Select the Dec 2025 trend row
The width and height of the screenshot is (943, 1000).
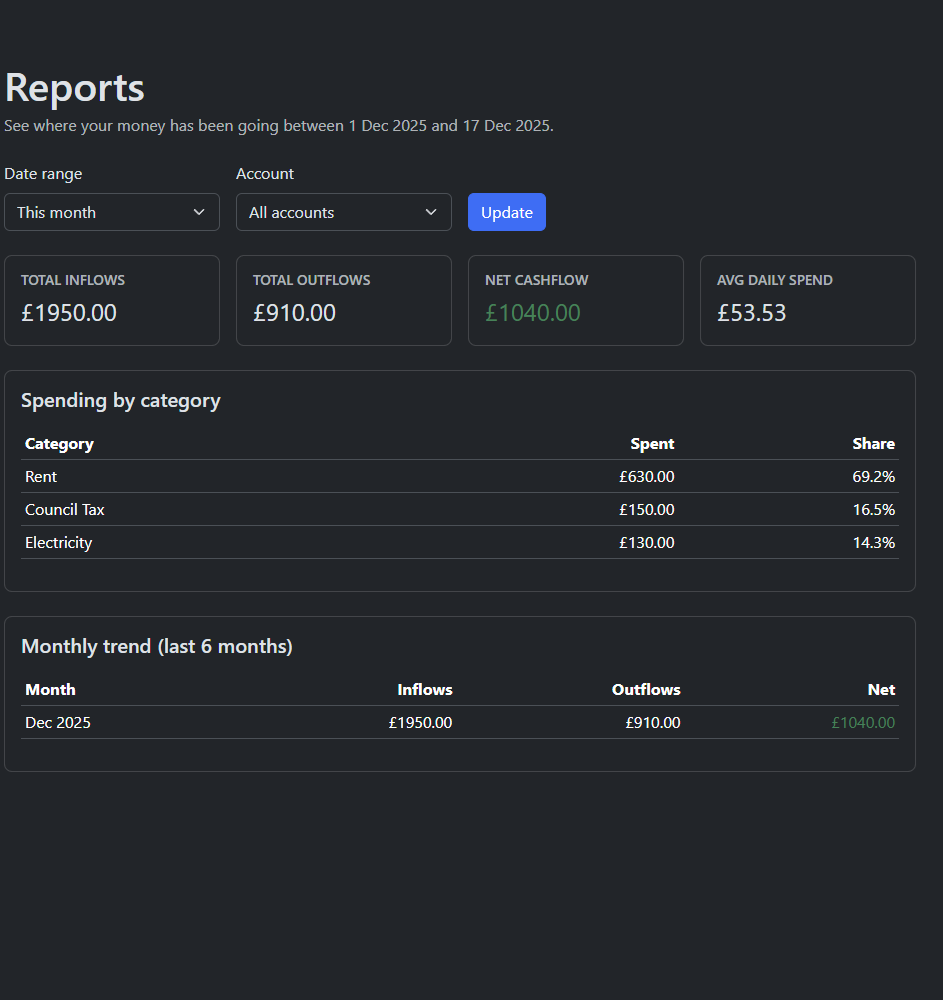pos(460,722)
